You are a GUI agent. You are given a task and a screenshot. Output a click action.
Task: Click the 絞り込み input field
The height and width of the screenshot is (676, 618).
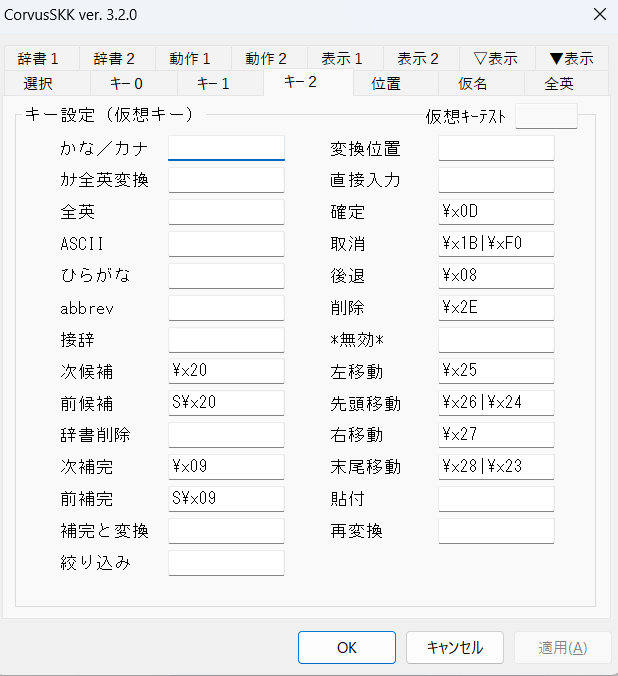(226, 563)
